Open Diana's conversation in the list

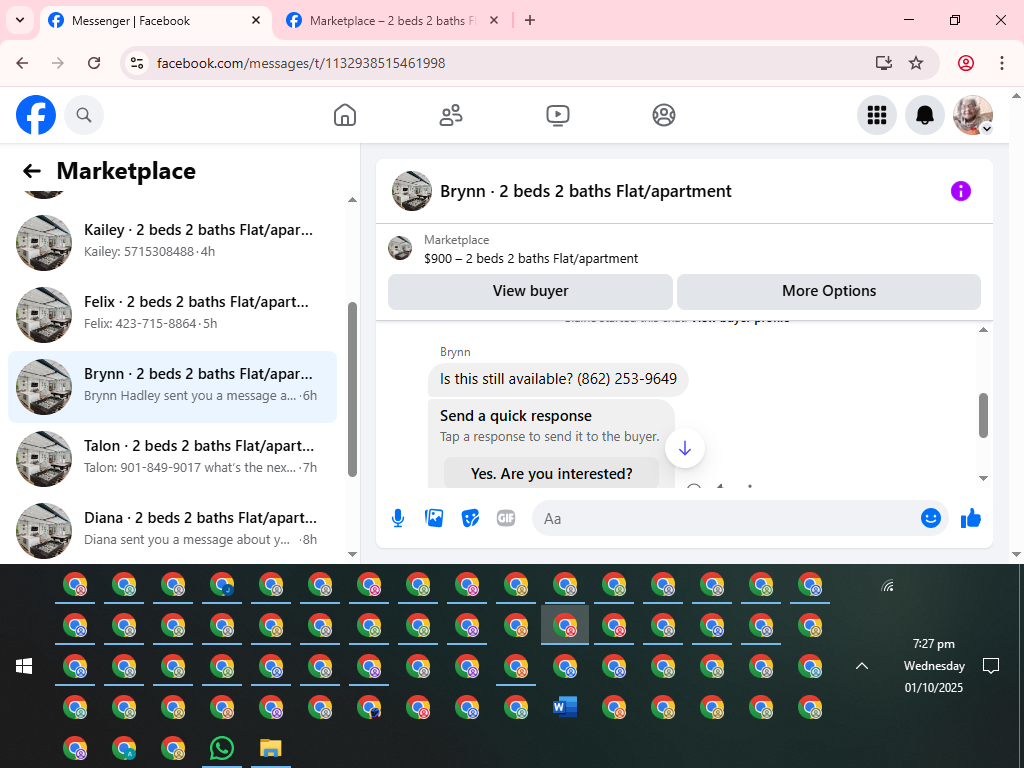point(172,530)
